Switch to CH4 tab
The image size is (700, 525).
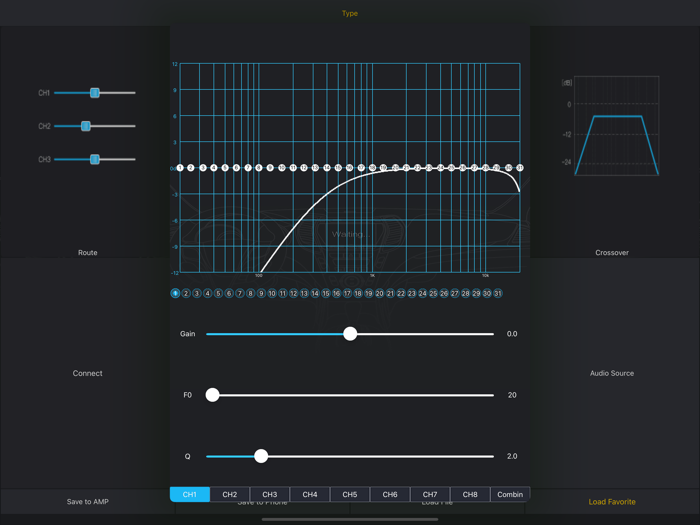point(310,494)
